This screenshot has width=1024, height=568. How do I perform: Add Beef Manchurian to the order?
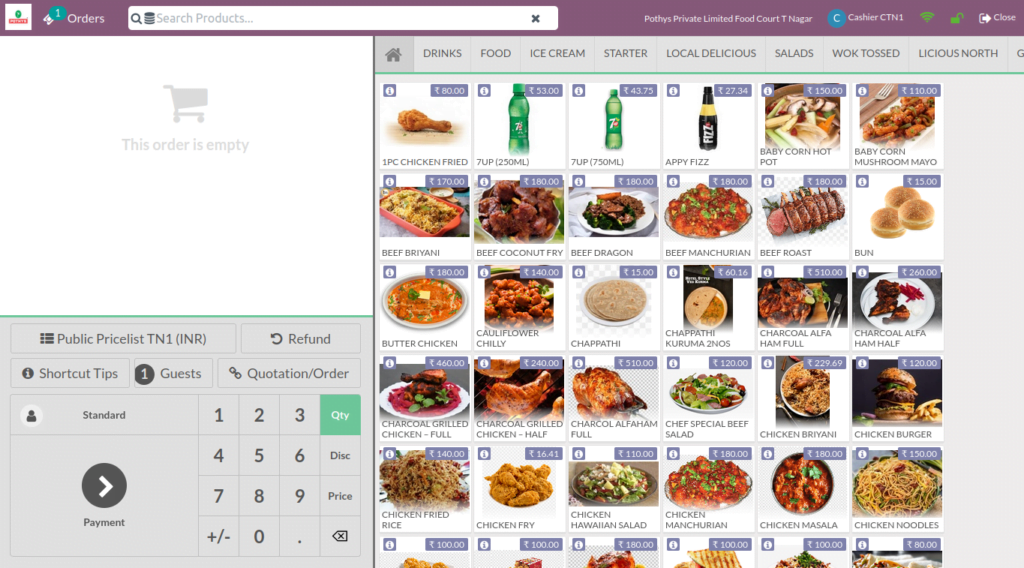[x=708, y=217]
